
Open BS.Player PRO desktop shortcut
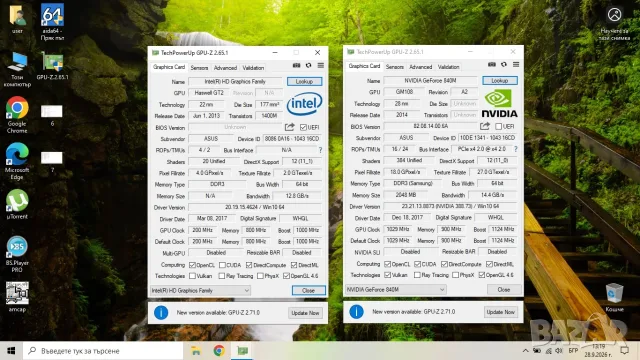(17, 254)
